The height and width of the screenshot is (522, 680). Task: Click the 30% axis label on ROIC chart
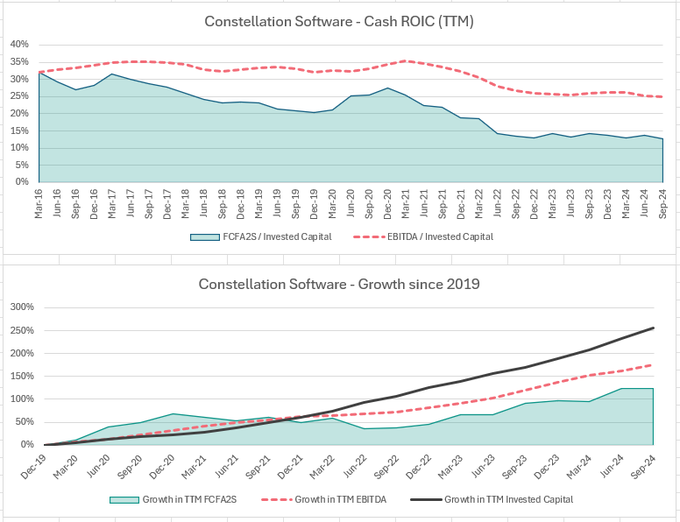tap(20, 79)
